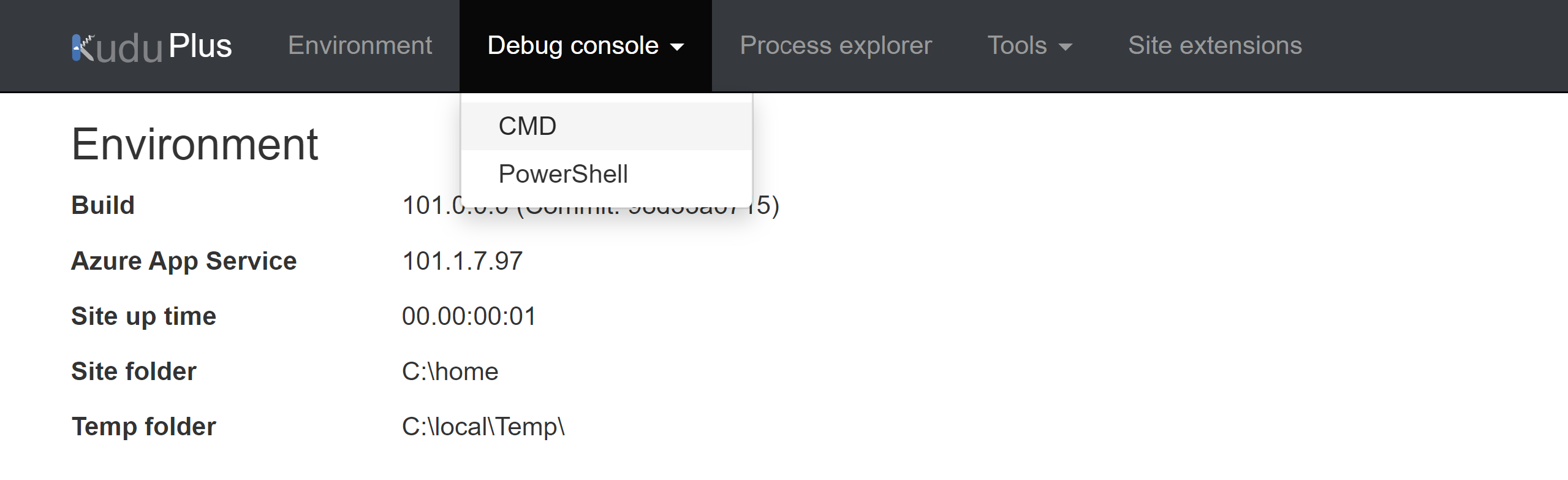Click the Site up time label
Screen dimensions: 1568x480
click(143, 316)
